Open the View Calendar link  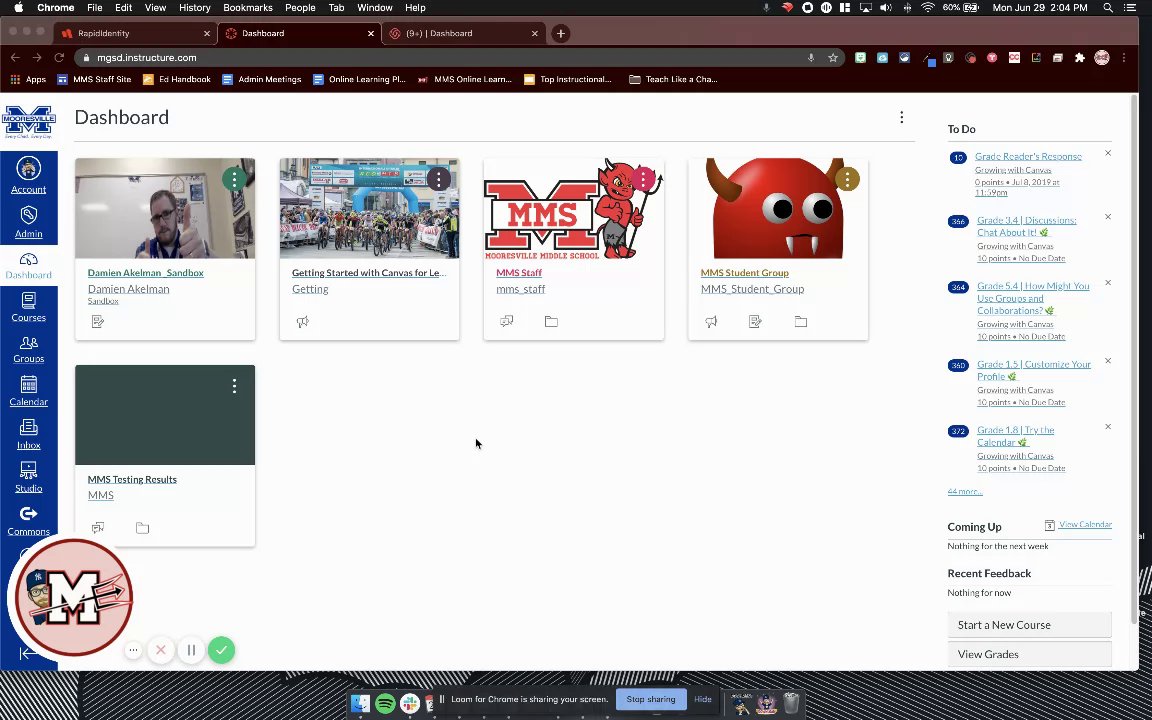tap(1084, 525)
